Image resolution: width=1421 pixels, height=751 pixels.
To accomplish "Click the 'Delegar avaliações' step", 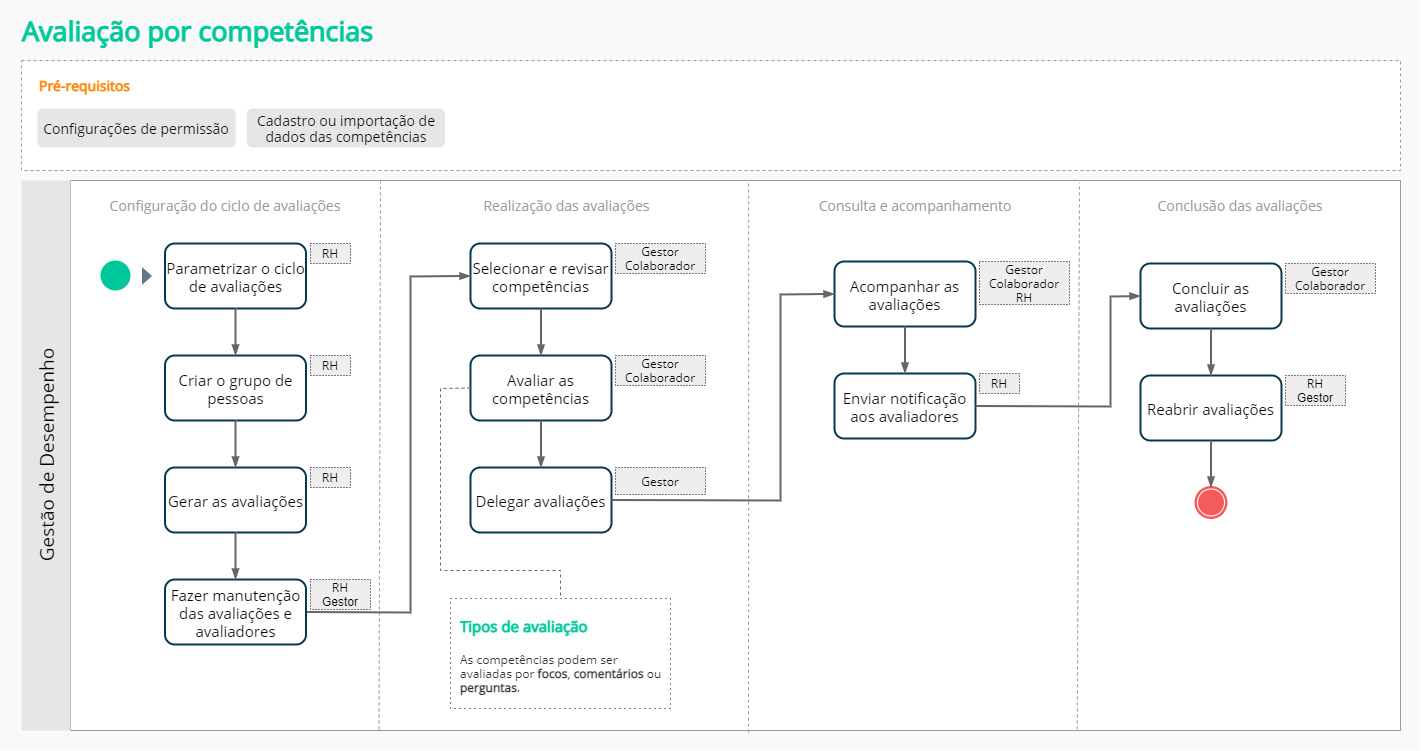I will point(541,501).
